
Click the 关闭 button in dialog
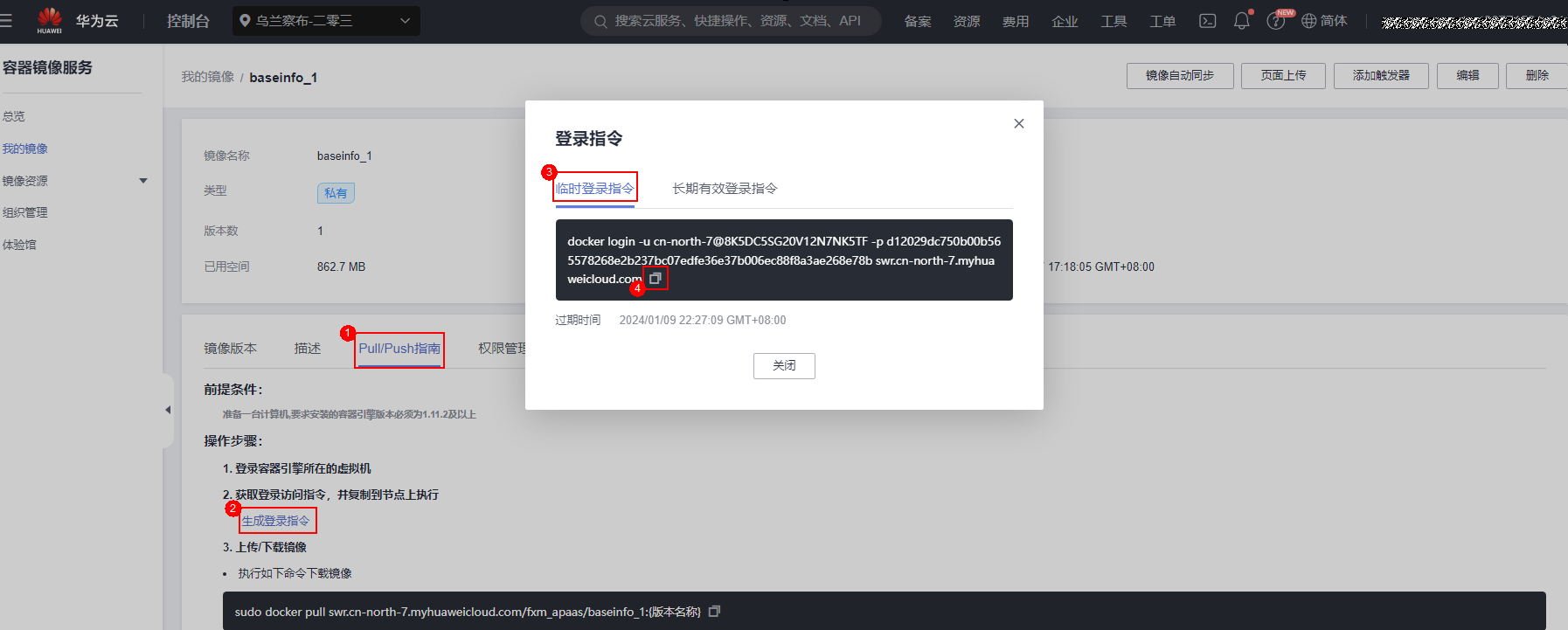(x=783, y=366)
